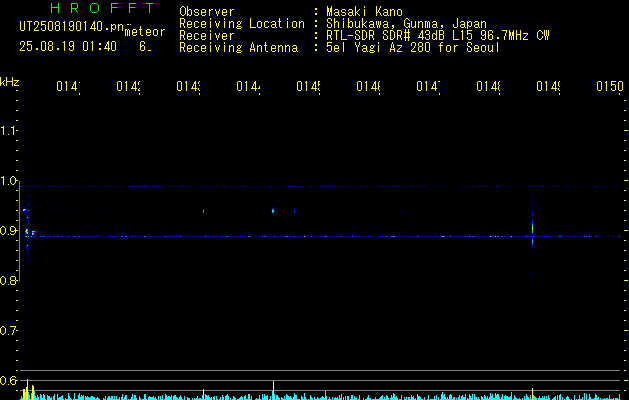
Task: Click the meteor echo cluster near 0140
Action: click(x=28, y=231)
